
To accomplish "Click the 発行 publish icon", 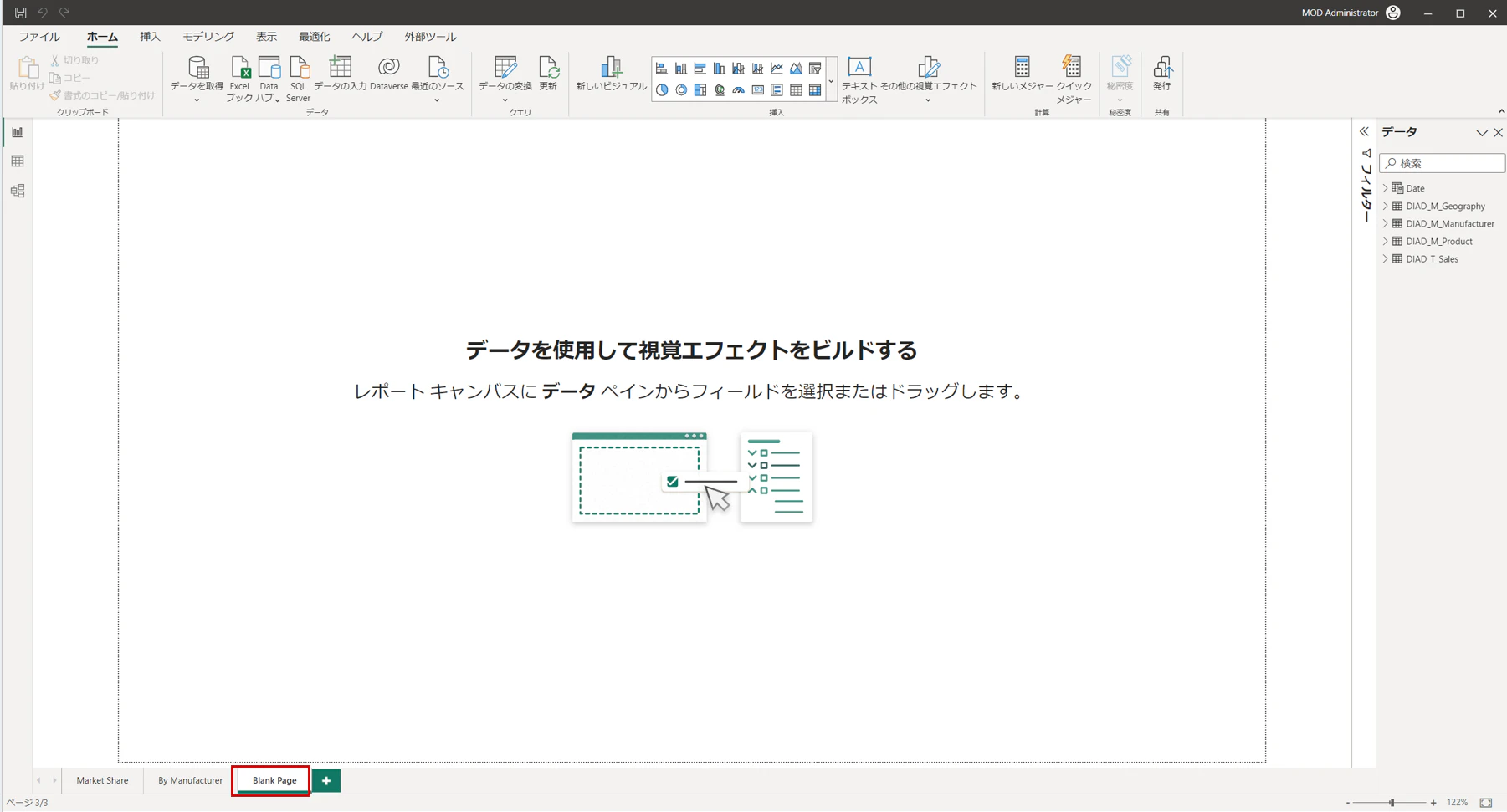I will coord(1162,66).
